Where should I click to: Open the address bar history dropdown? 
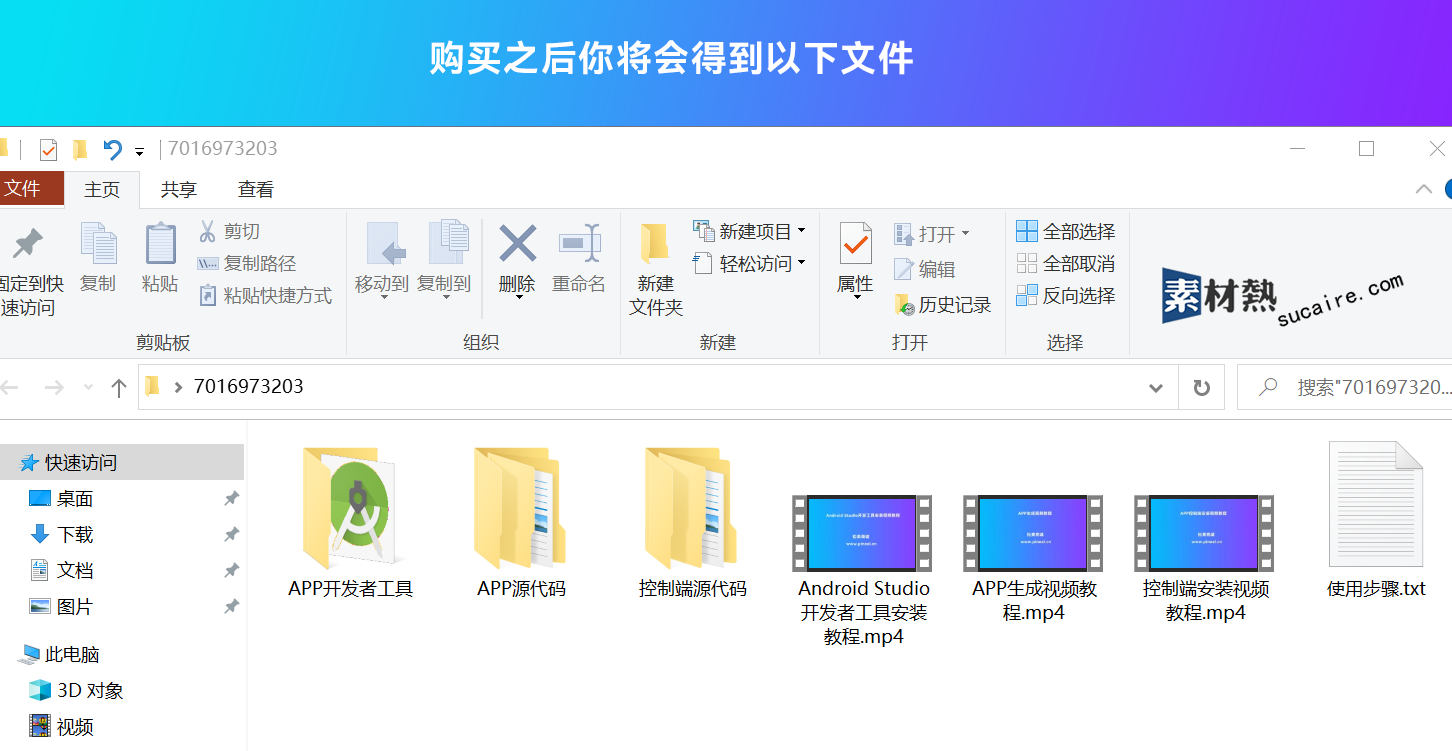tap(1156, 387)
